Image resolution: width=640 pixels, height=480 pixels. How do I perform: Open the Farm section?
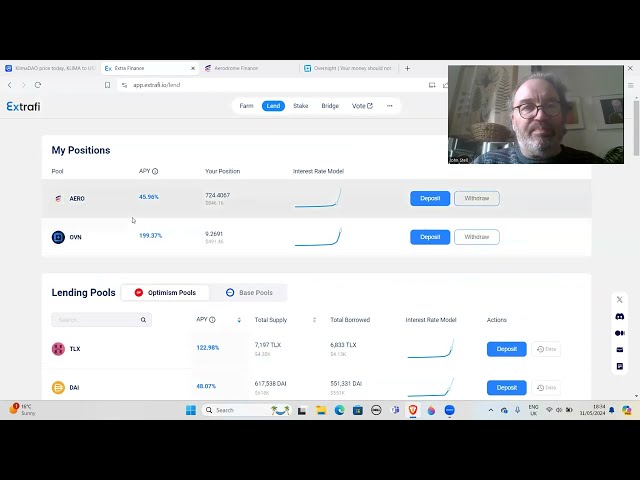pyautogui.click(x=246, y=106)
